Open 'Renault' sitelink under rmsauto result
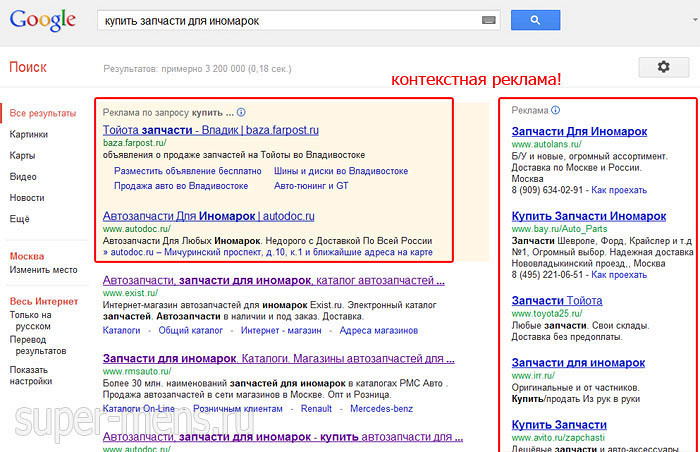Viewport: 700px width, 452px height. [316, 408]
